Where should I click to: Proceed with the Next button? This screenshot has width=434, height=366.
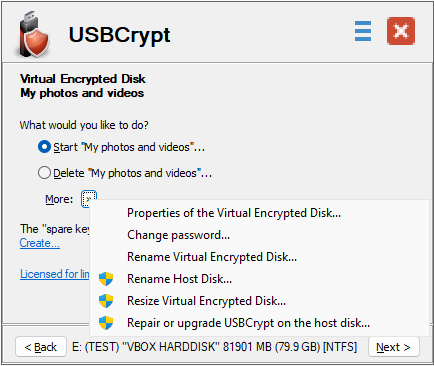(x=393, y=347)
